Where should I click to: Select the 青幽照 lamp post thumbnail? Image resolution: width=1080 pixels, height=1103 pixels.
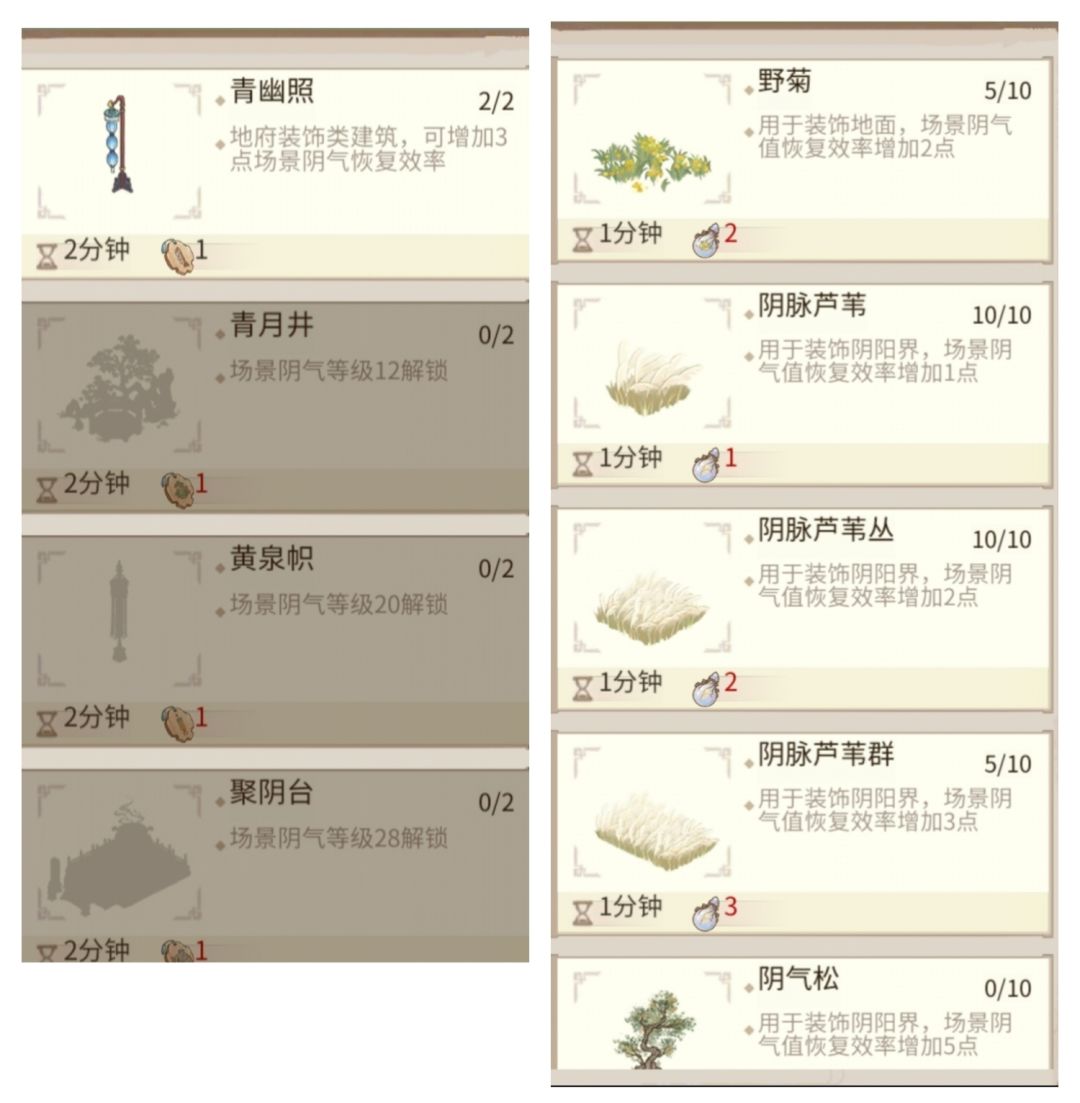[120, 144]
